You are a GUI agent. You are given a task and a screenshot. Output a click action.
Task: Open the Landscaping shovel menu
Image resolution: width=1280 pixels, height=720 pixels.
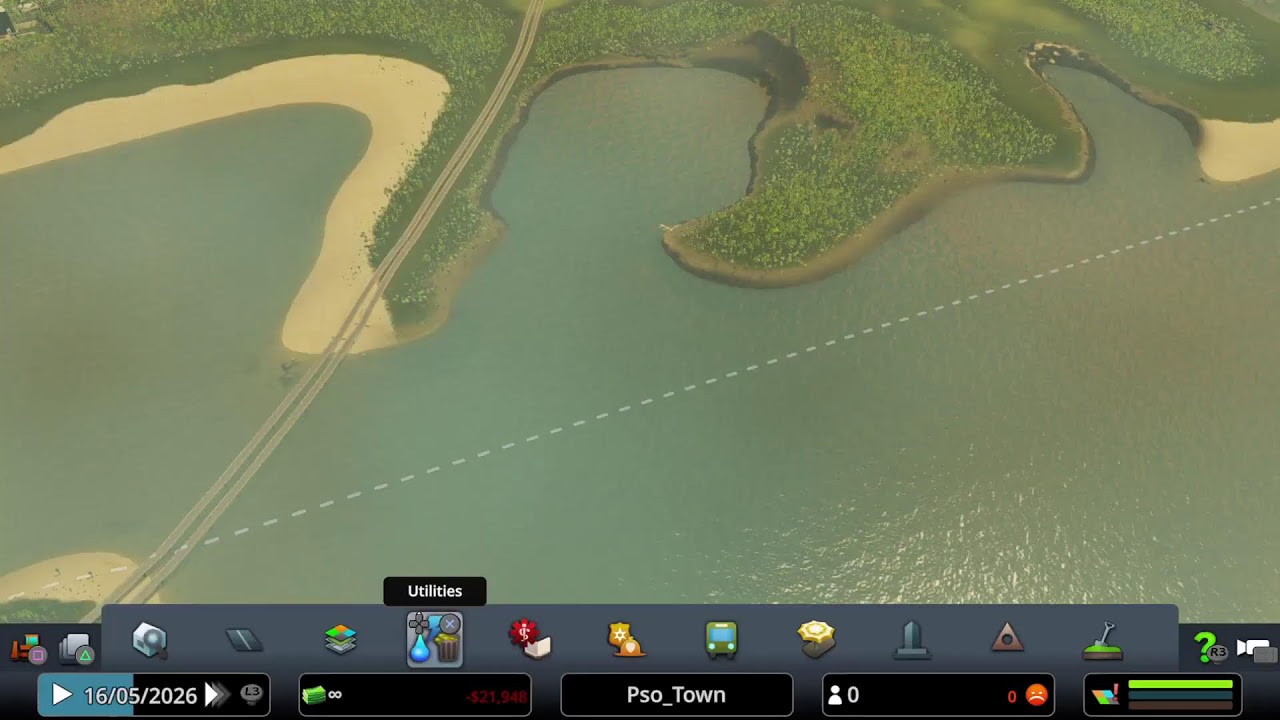tap(1103, 641)
